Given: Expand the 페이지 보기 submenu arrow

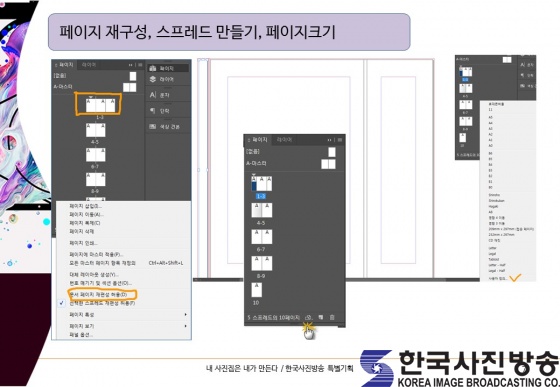Looking at the screenshot, I should 185,326.
